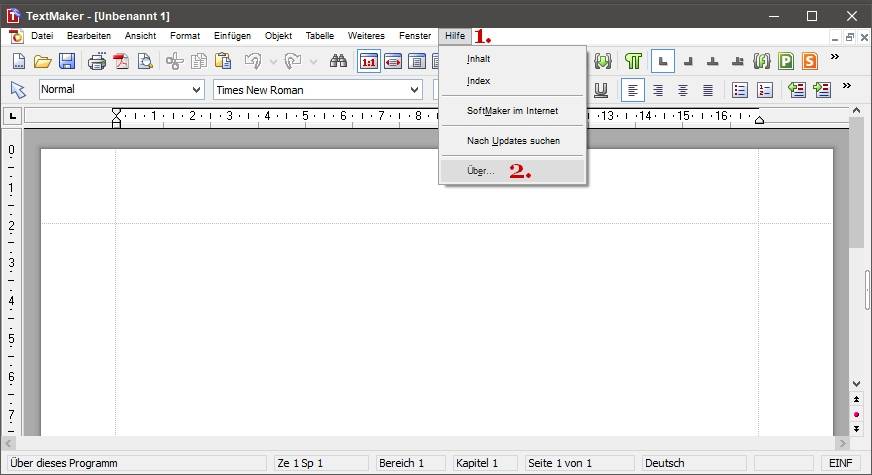Print the document with the printer icon
Image resolution: width=872 pixels, height=475 pixels.
pyautogui.click(x=97, y=61)
